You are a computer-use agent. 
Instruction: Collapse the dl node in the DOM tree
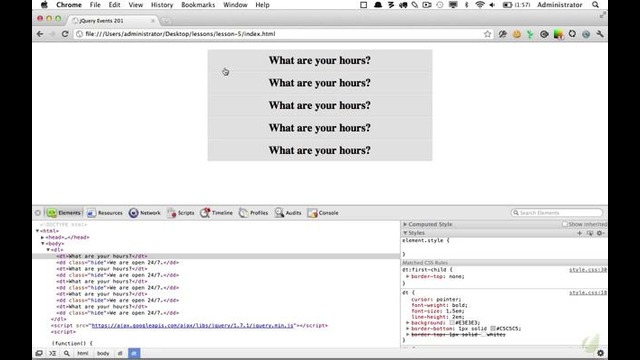(48, 250)
